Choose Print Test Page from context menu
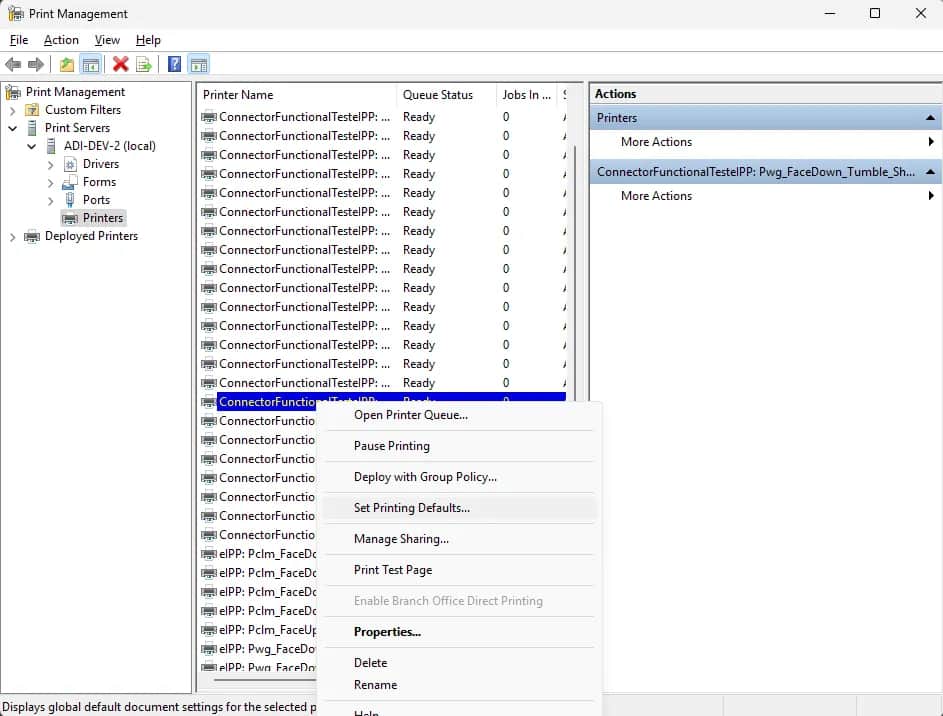The image size is (943, 716). 393,570
